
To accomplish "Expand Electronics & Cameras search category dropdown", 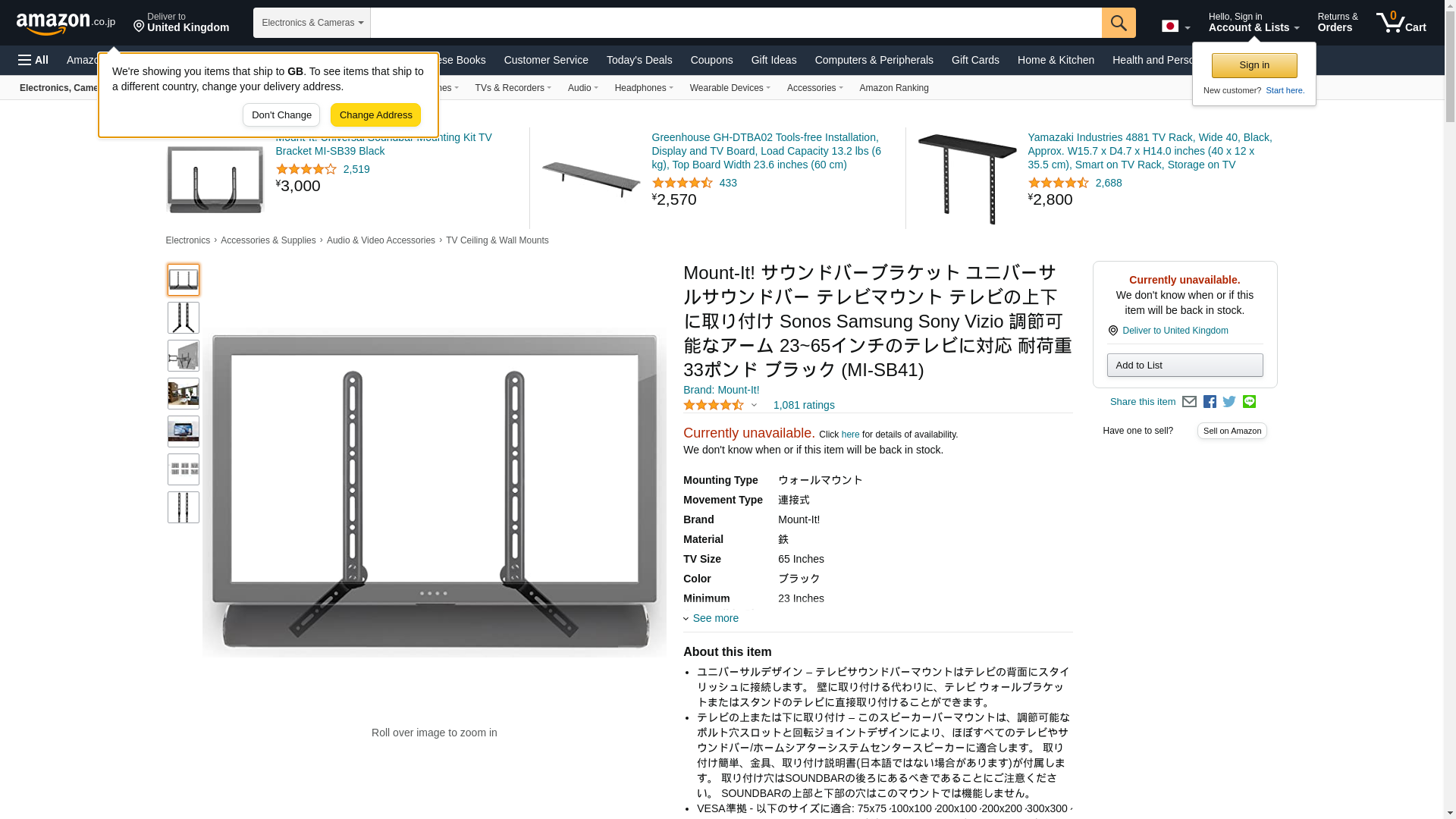I will point(312,23).
